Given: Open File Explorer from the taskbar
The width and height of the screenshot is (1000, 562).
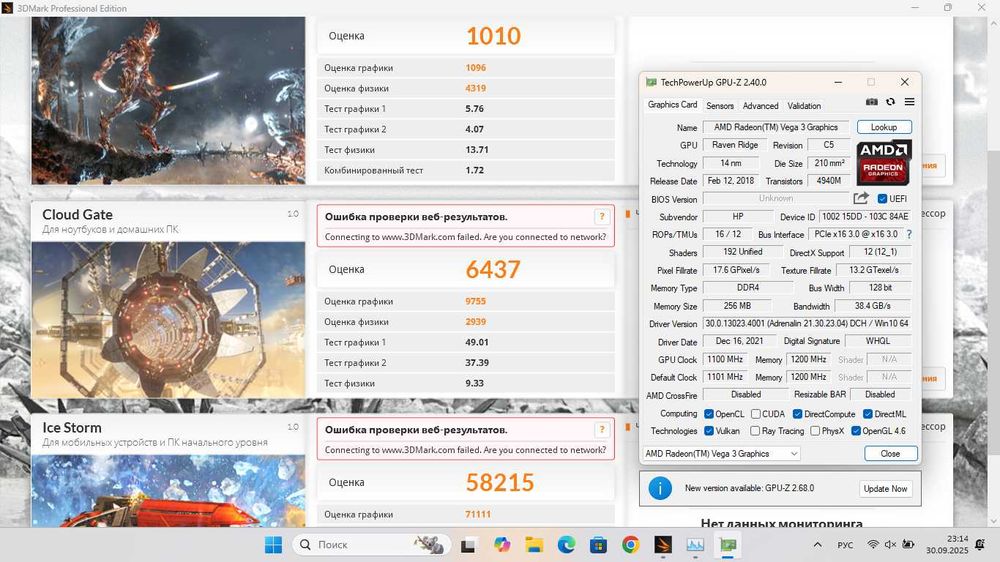Looking at the screenshot, I should 534,545.
